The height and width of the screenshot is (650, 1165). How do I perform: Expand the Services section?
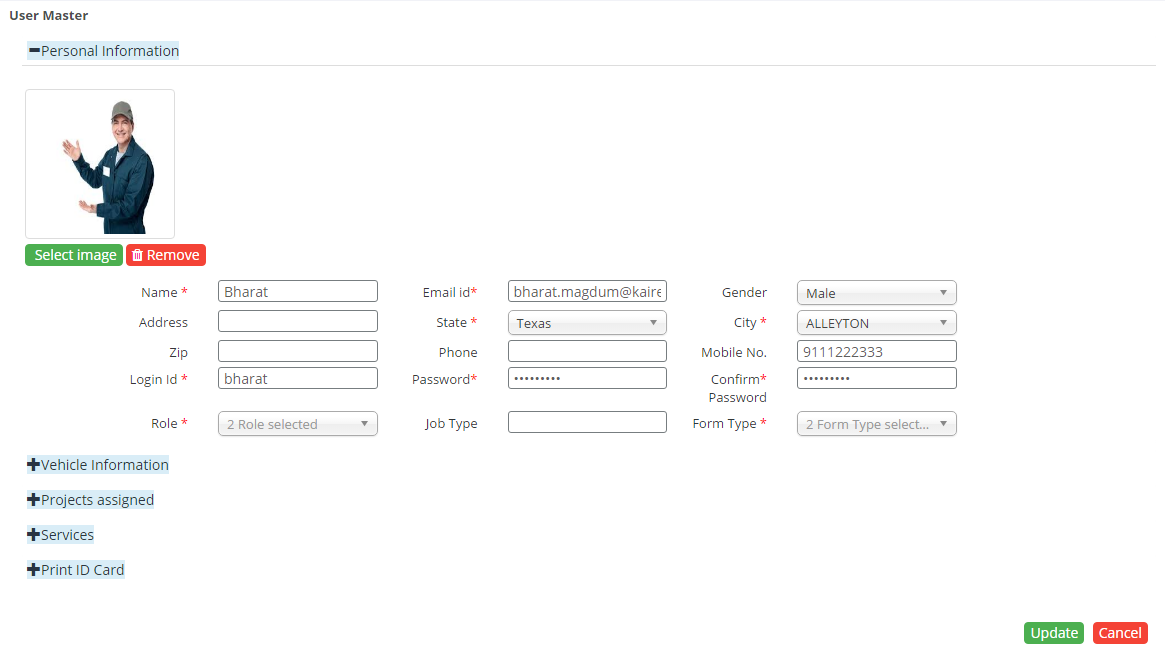point(60,535)
